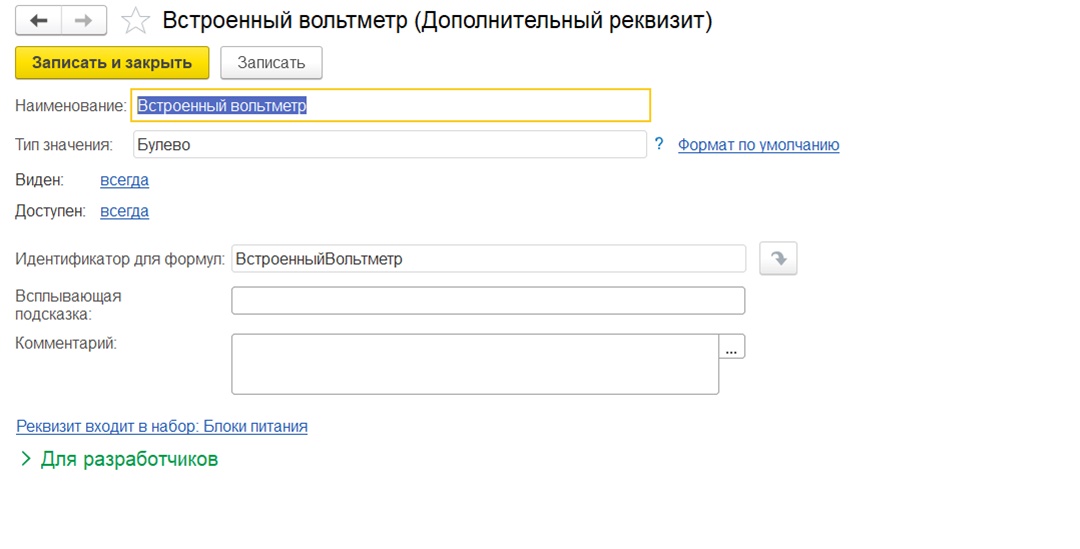The image size is (1080, 549).
Task: Click Идентификатор для формул field
Action: pyautogui.click(x=488, y=259)
